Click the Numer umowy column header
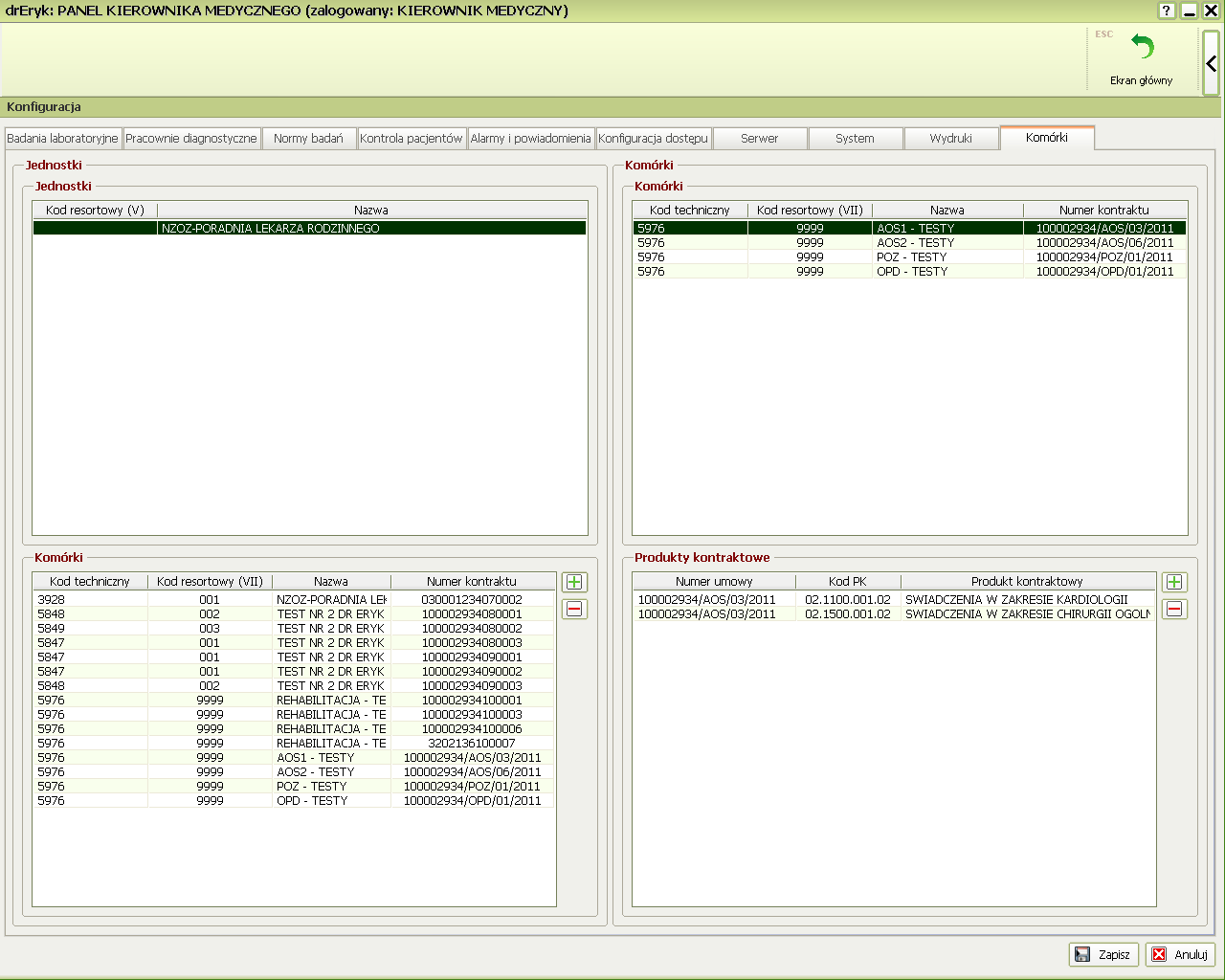The width and height of the screenshot is (1225, 980). pos(714,581)
